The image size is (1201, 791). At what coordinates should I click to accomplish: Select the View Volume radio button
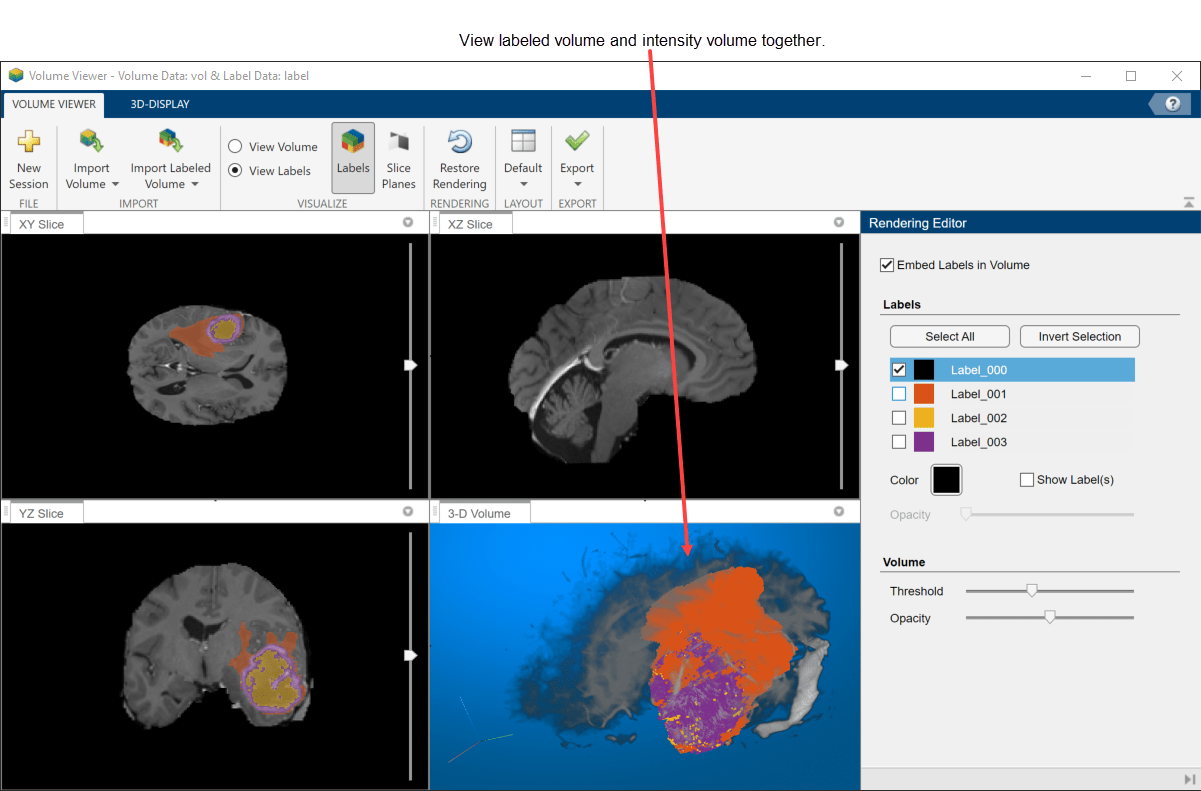point(235,147)
